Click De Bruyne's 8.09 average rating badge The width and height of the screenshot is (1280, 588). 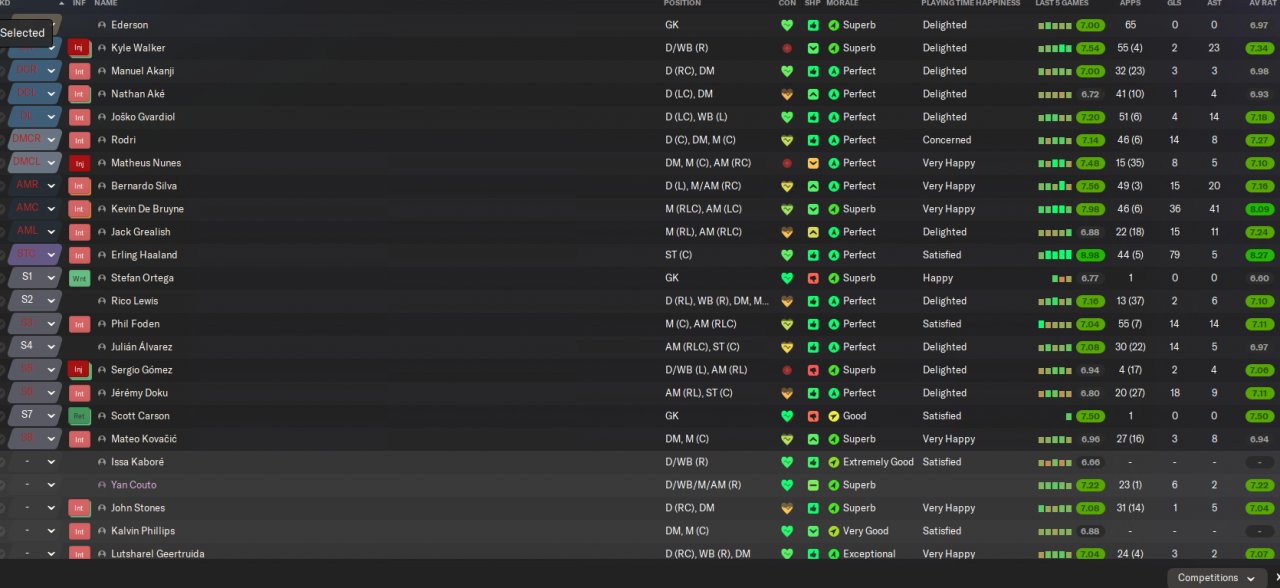tap(1259, 209)
